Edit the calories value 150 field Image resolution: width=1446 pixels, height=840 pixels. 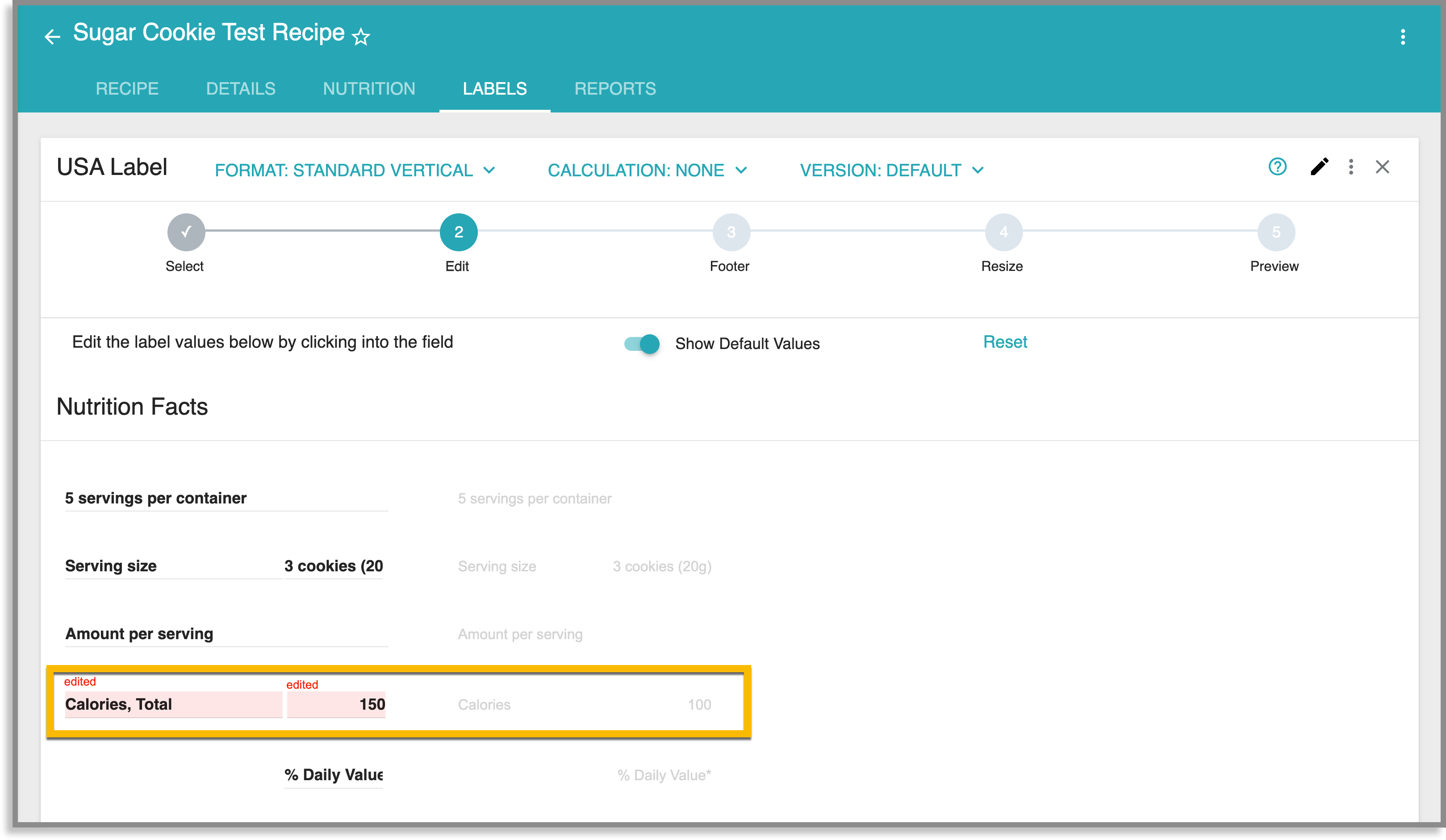pyautogui.click(x=336, y=704)
